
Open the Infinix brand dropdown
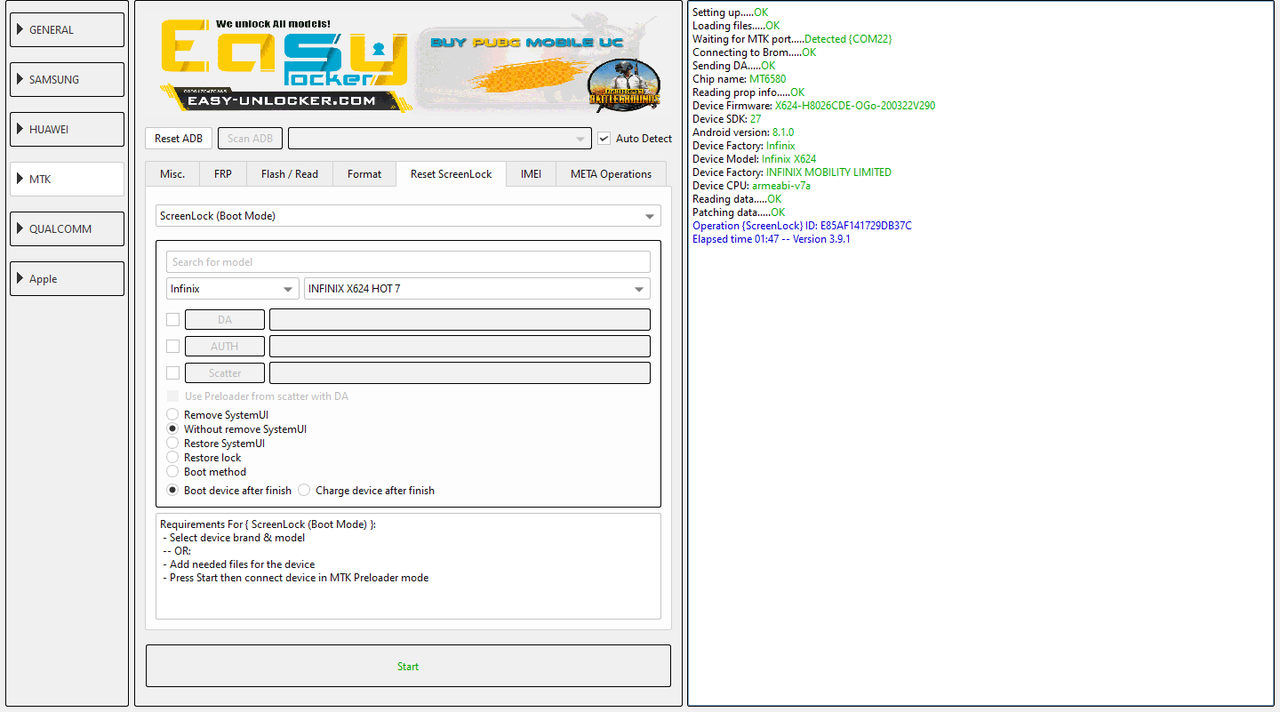pos(232,289)
